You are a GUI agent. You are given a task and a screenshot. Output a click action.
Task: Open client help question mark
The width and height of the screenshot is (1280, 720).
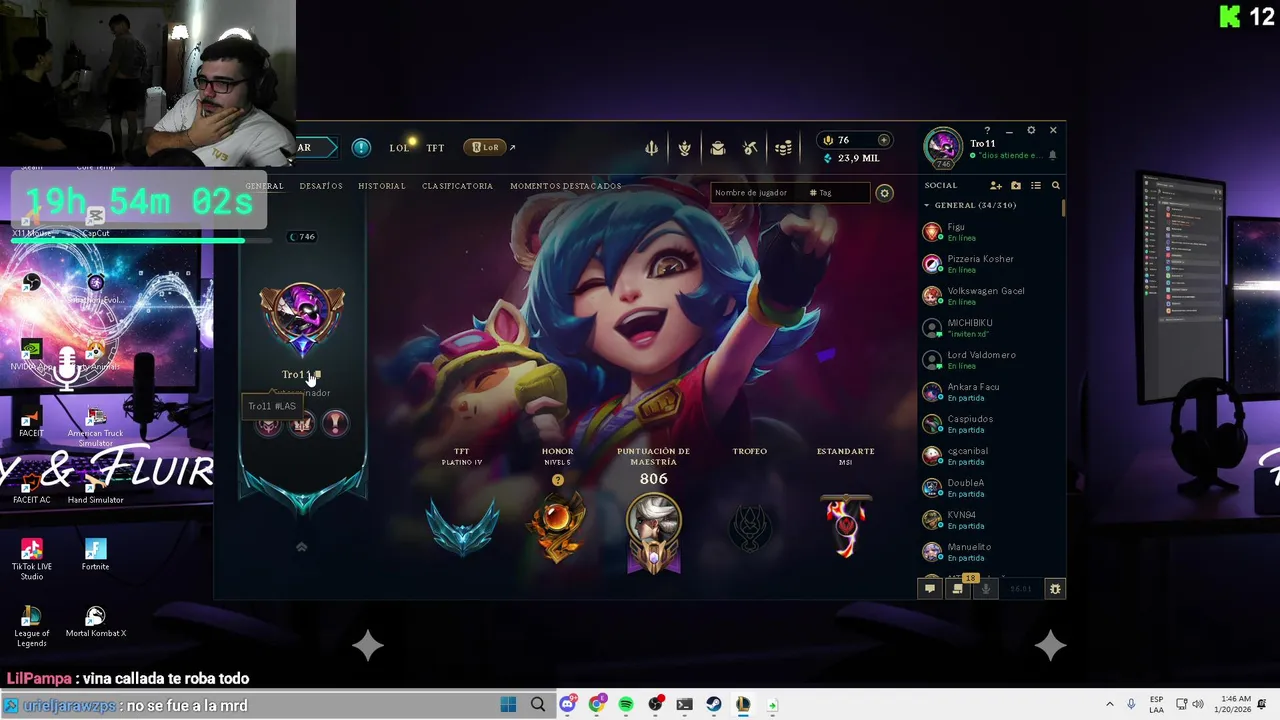[x=987, y=130]
